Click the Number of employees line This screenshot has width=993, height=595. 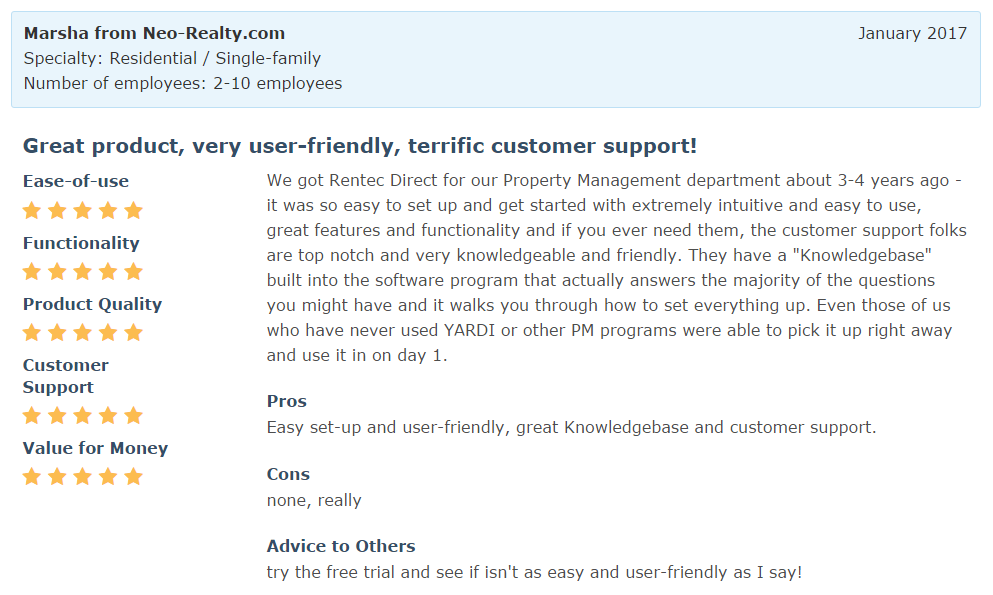click(182, 83)
